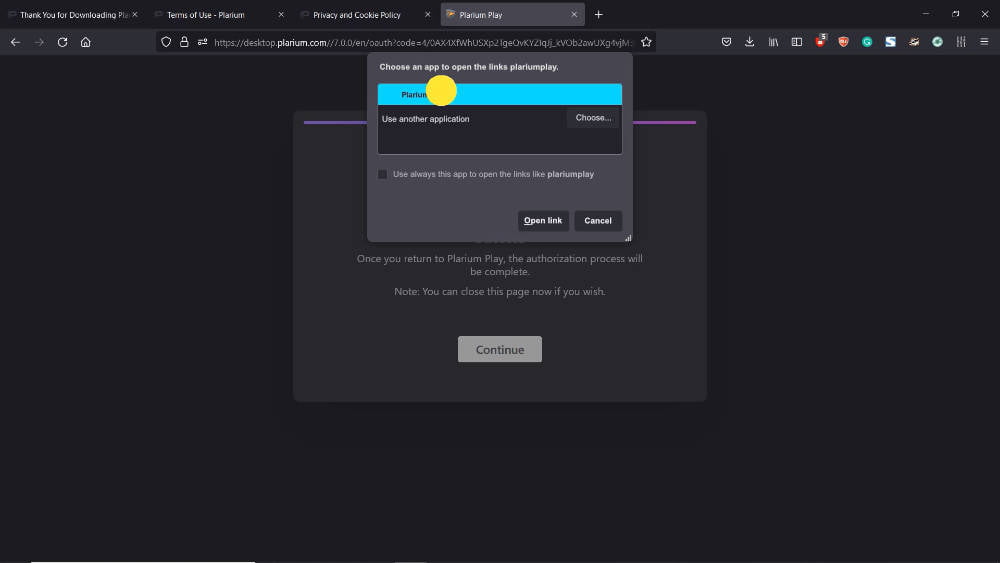Click the sliders extension icon left of the menu
The width and height of the screenshot is (1000, 563).
[x=960, y=42]
